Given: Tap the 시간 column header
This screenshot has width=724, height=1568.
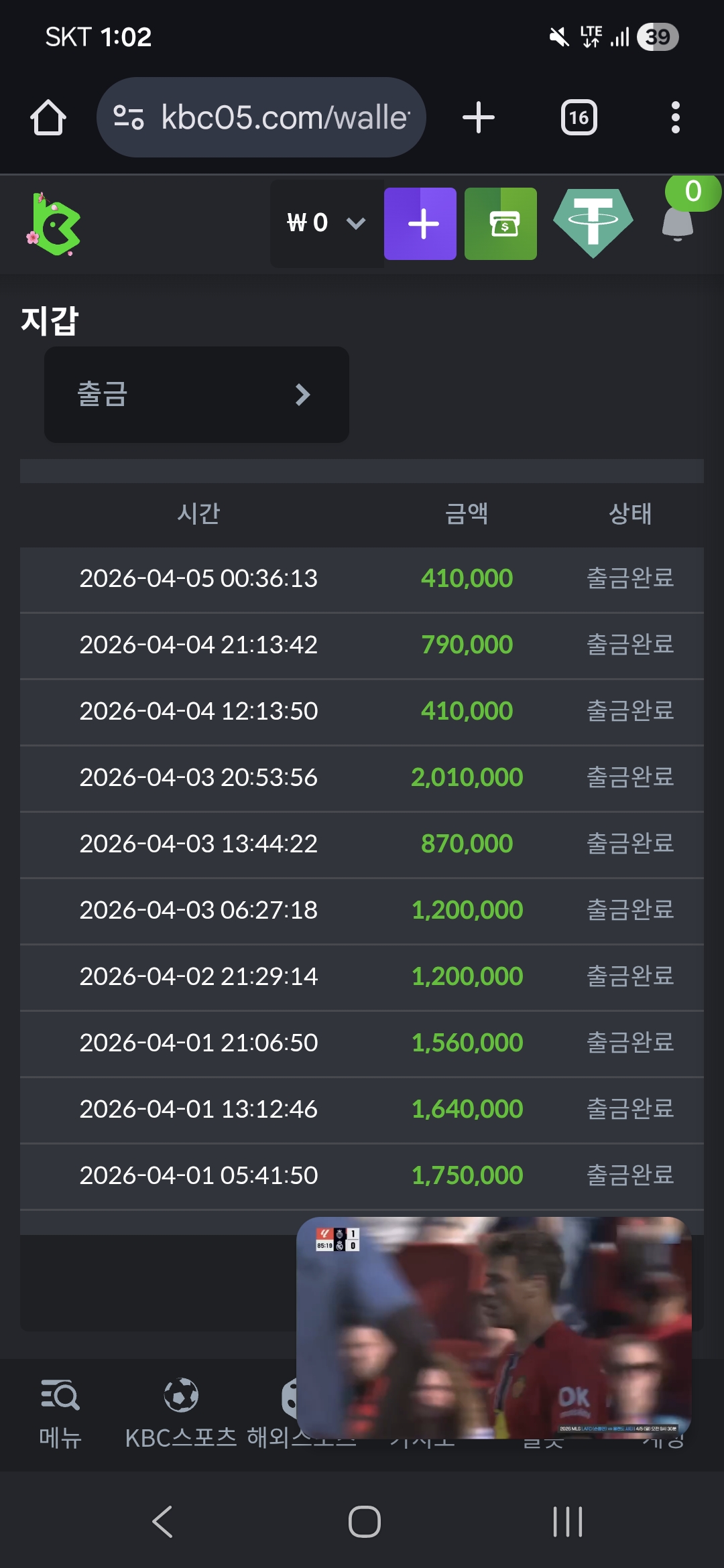Looking at the screenshot, I should coord(198,514).
